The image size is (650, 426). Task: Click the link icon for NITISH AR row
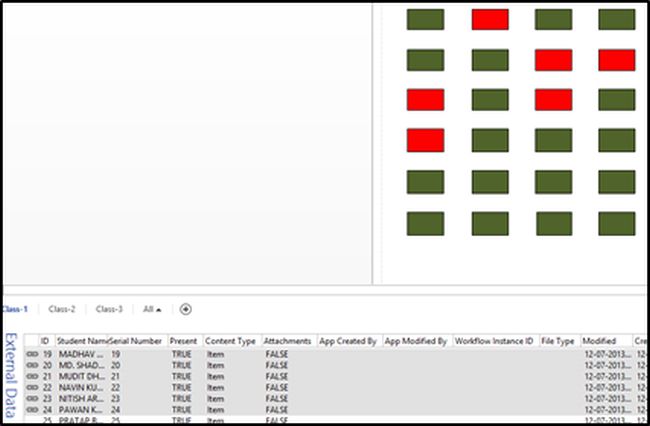pyautogui.click(x=32, y=399)
